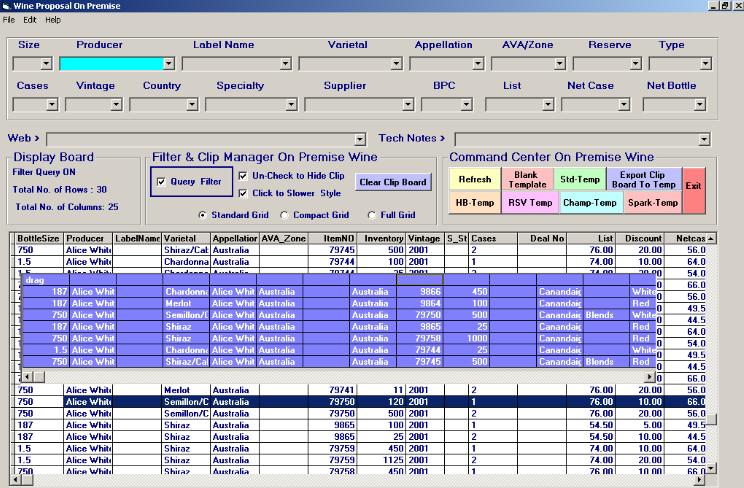Select the highlighted Semillon row item 79750
Image resolution: width=744 pixels, height=488 pixels.
360,402
